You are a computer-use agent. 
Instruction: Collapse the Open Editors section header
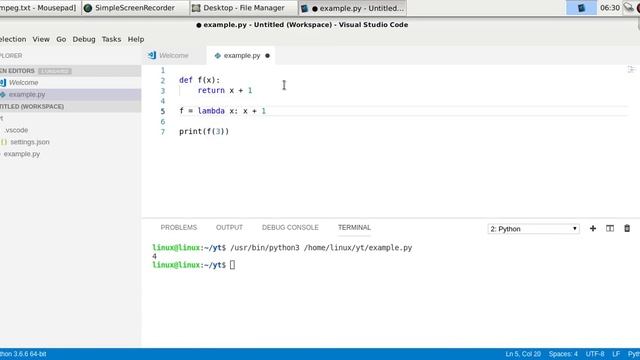click(x=70, y=71)
